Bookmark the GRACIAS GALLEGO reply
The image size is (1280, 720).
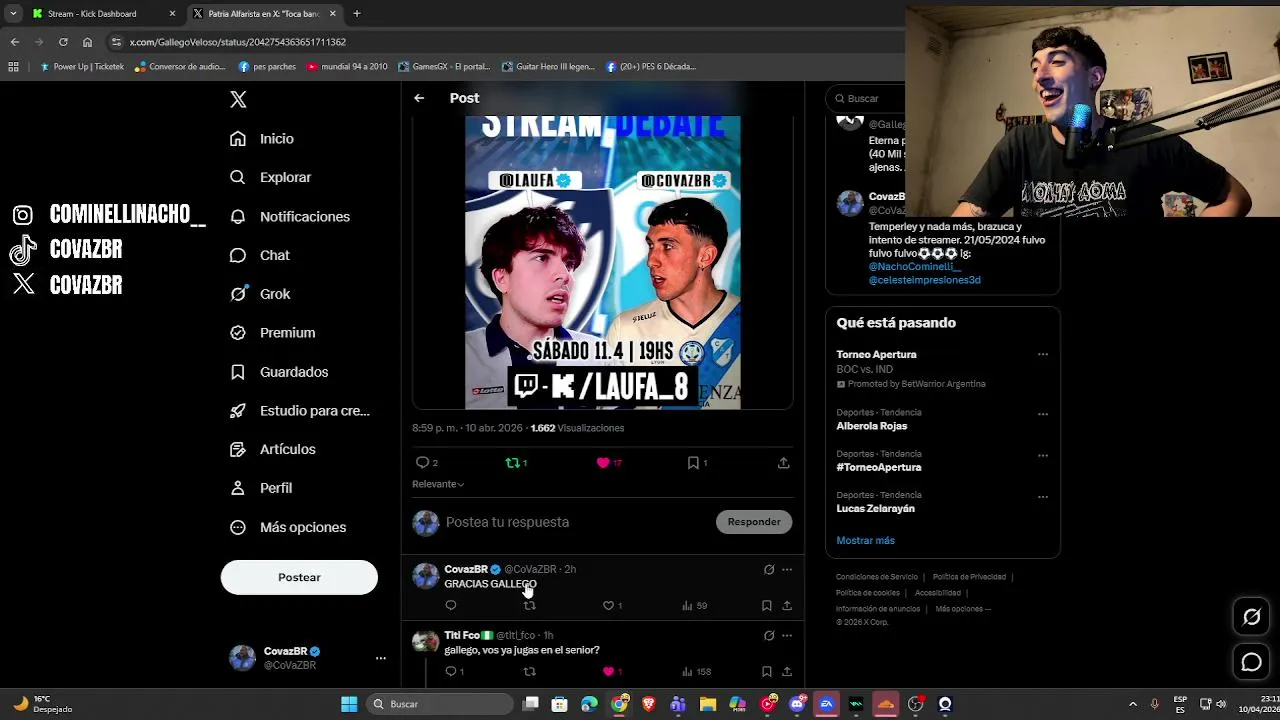pos(766,605)
